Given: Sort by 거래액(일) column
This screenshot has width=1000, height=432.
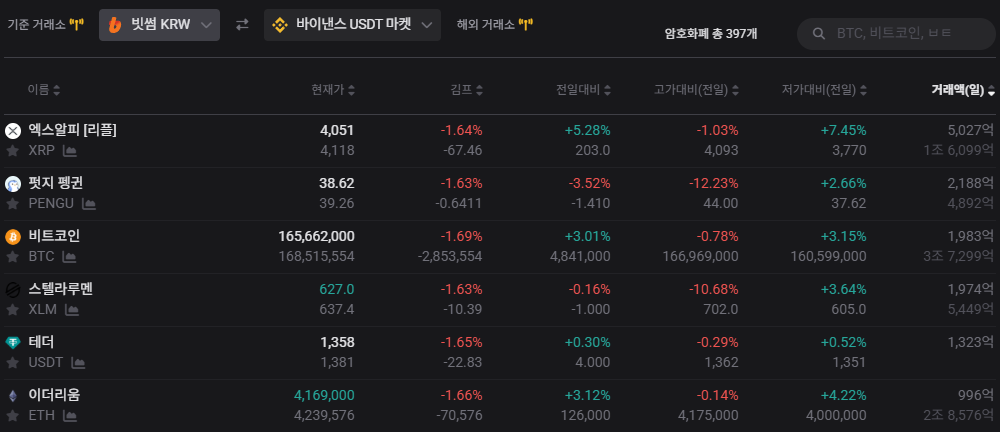Looking at the screenshot, I should pyautogui.click(x=963, y=90).
